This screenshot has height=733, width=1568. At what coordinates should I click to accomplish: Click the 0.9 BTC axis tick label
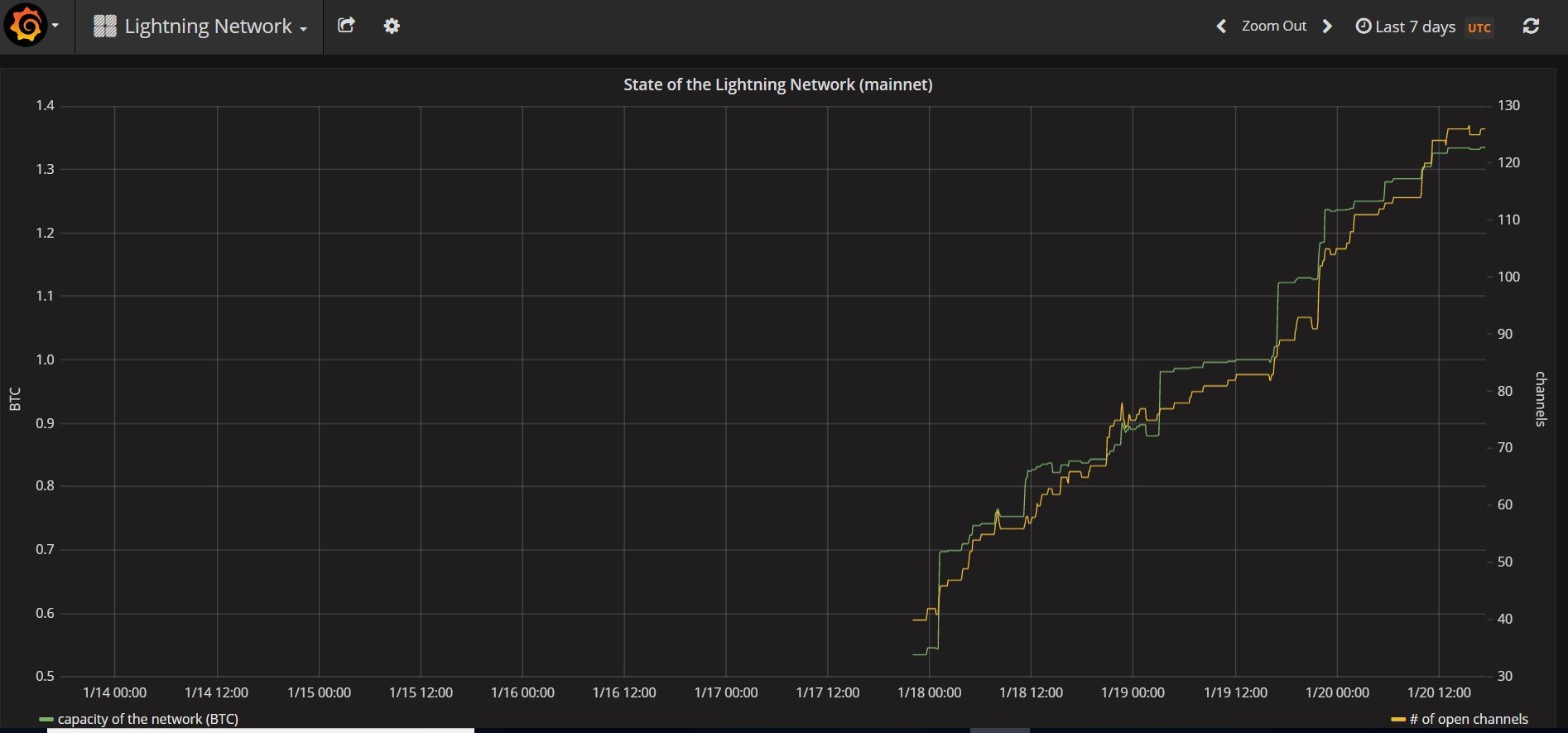[x=45, y=423]
